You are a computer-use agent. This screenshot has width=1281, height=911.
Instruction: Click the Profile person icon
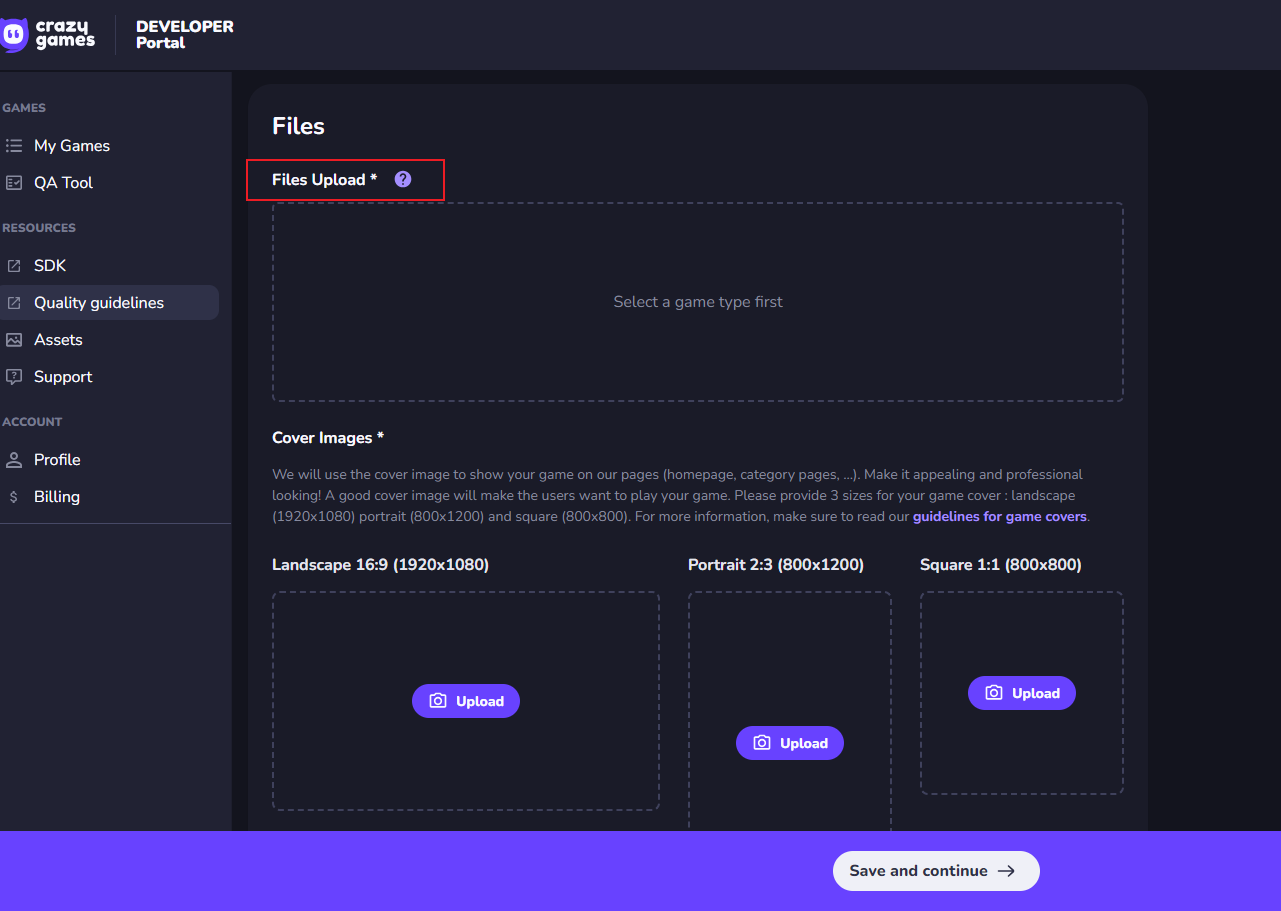click(x=14, y=460)
